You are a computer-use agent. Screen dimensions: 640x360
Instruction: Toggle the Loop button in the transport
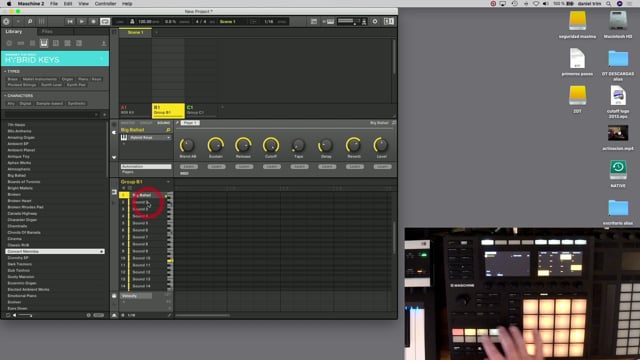tap(105, 21)
